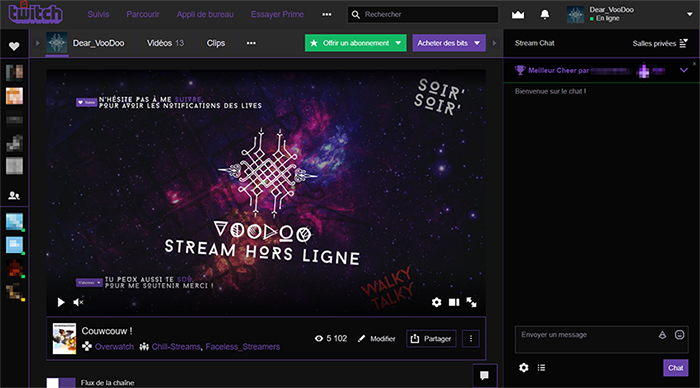Send message with the Chat button
This screenshot has height=388, width=700.
point(675,368)
